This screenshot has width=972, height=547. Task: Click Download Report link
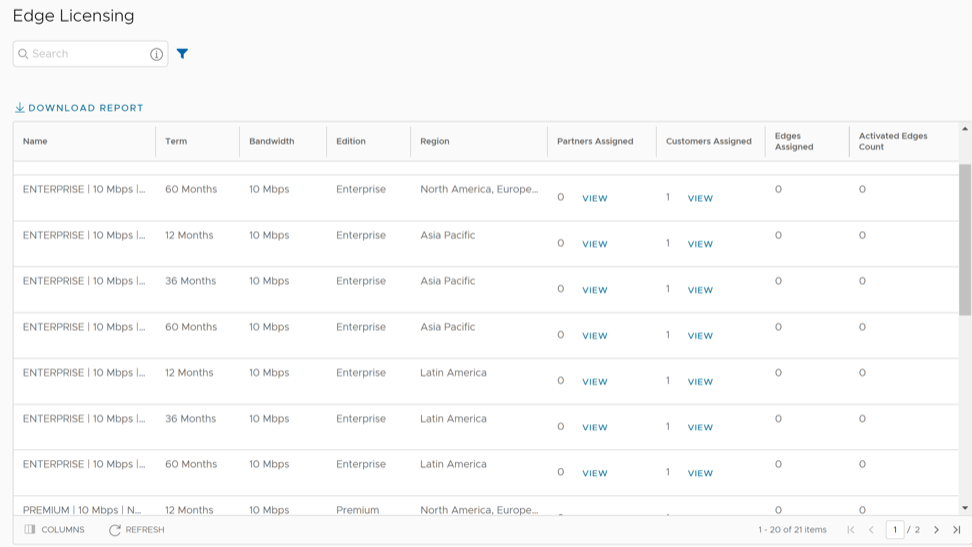click(x=79, y=108)
